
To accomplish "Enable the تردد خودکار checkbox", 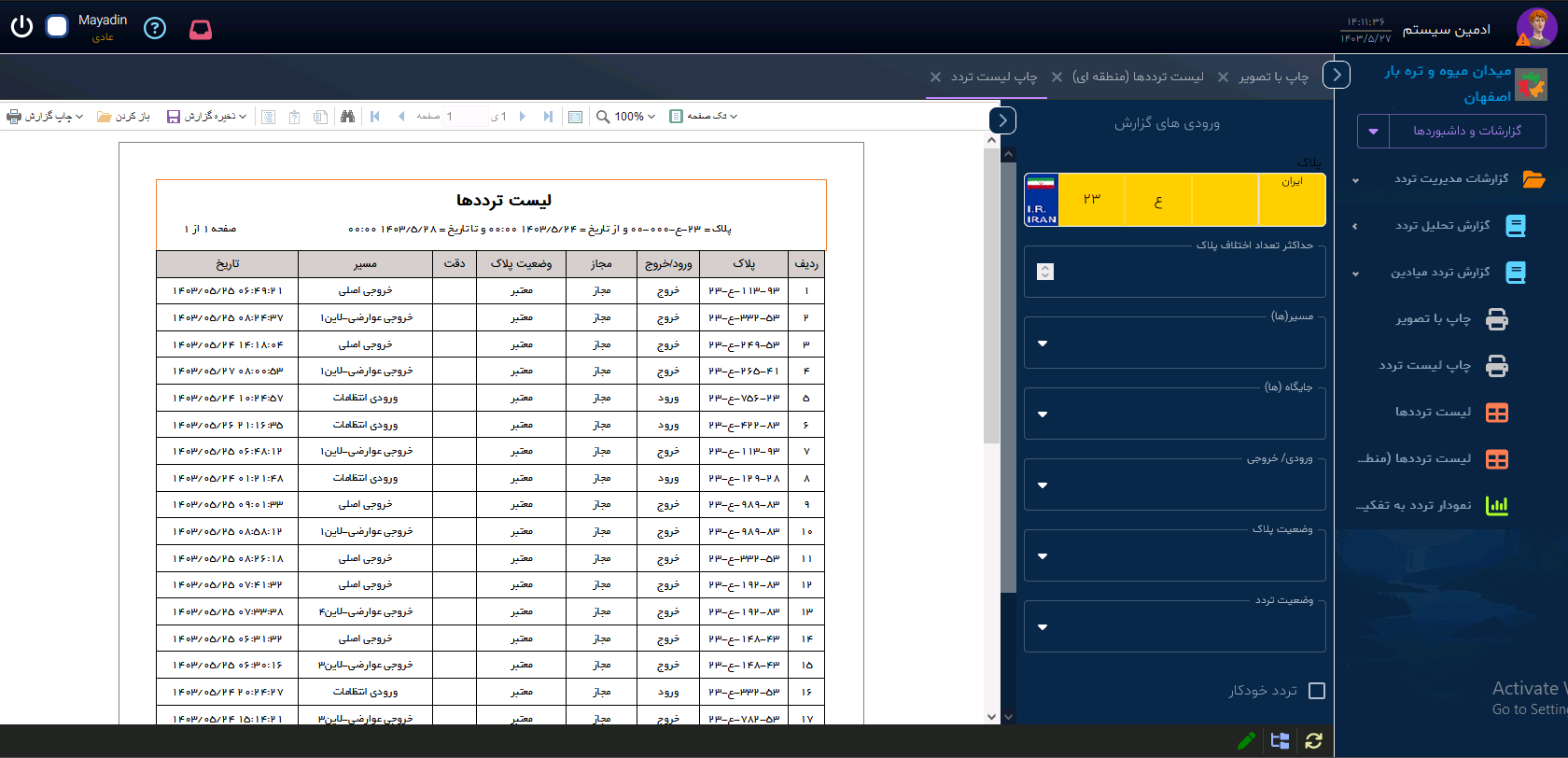I will tap(1317, 691).
